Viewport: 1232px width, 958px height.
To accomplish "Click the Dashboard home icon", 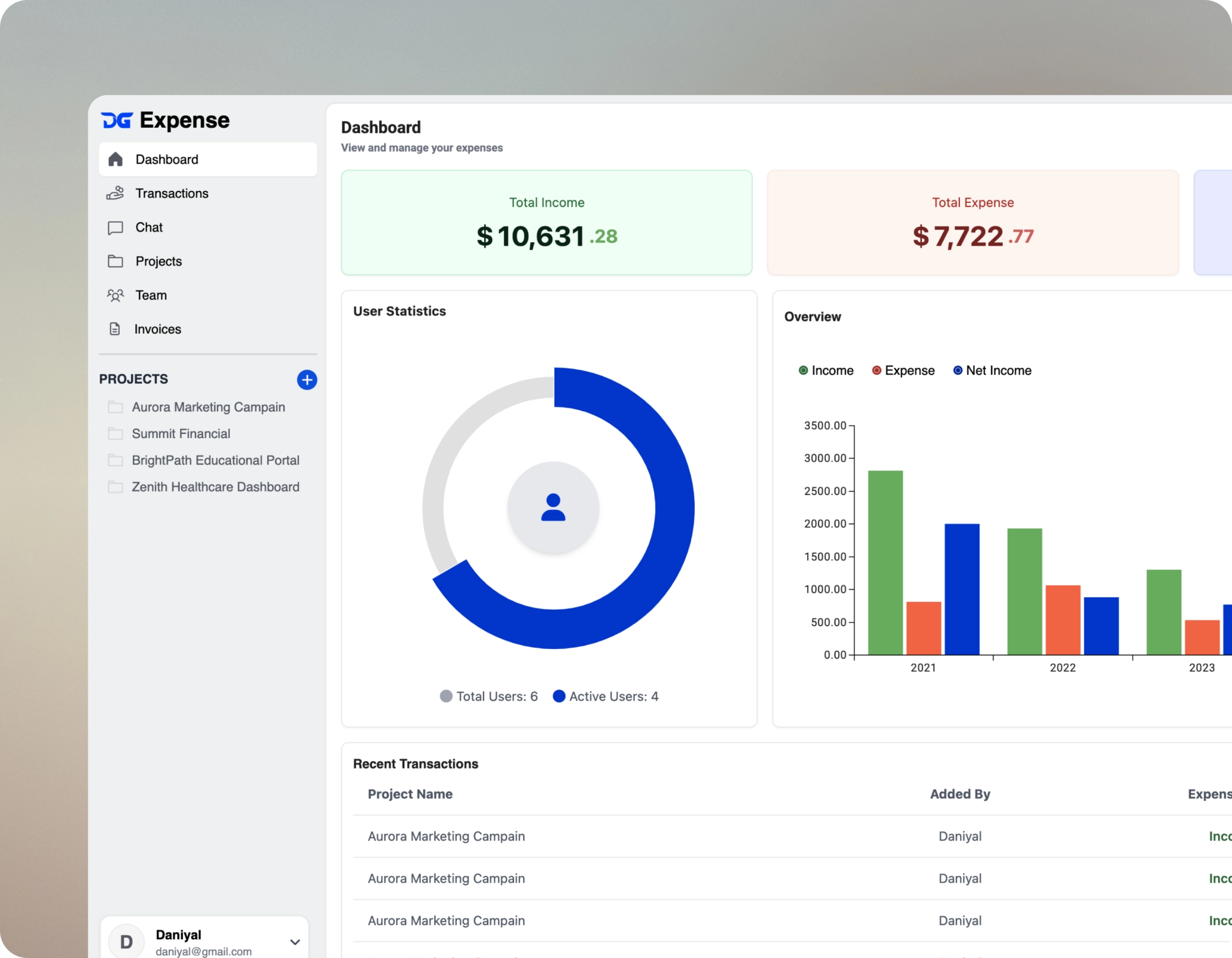I will coord(116,159).
